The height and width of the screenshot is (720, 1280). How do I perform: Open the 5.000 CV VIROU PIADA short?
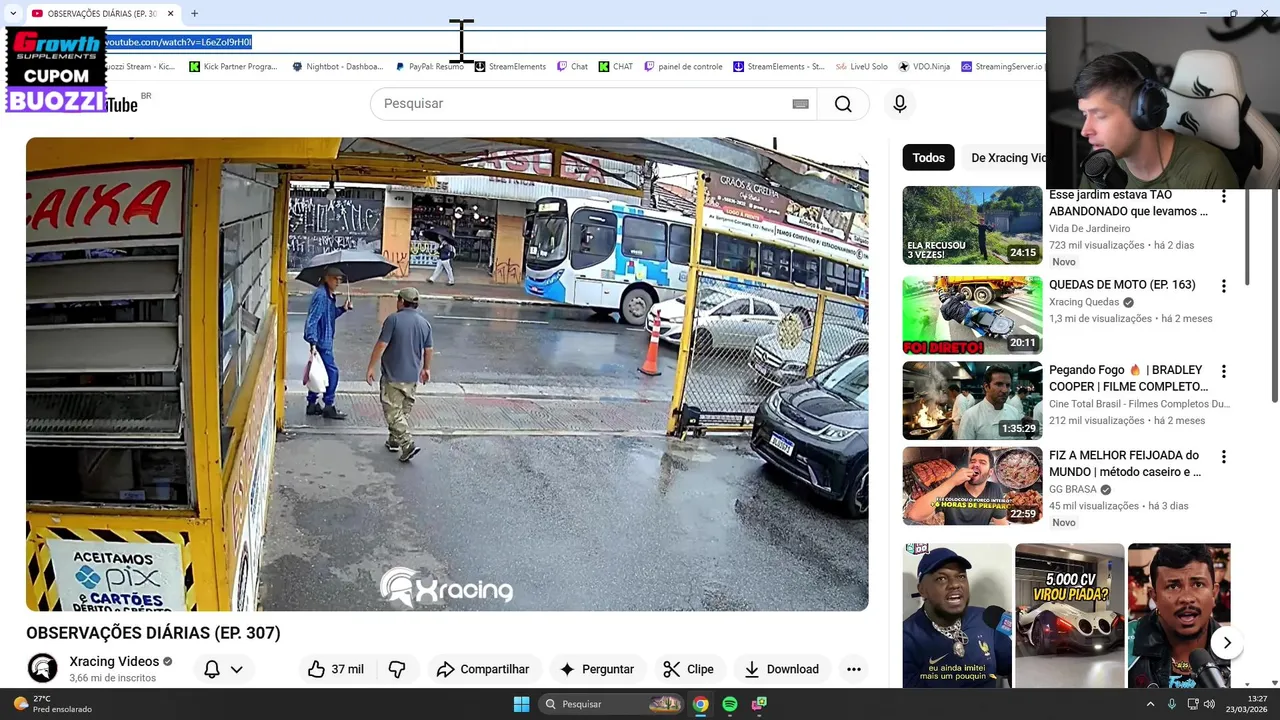(x=1069, y=615)
